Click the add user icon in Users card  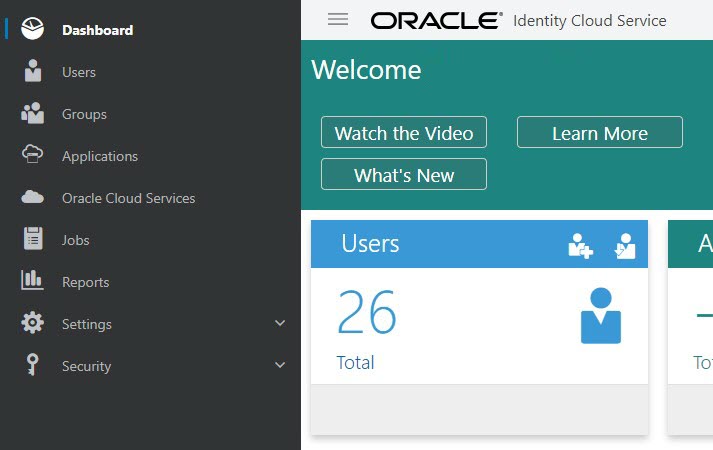point(581,245)
